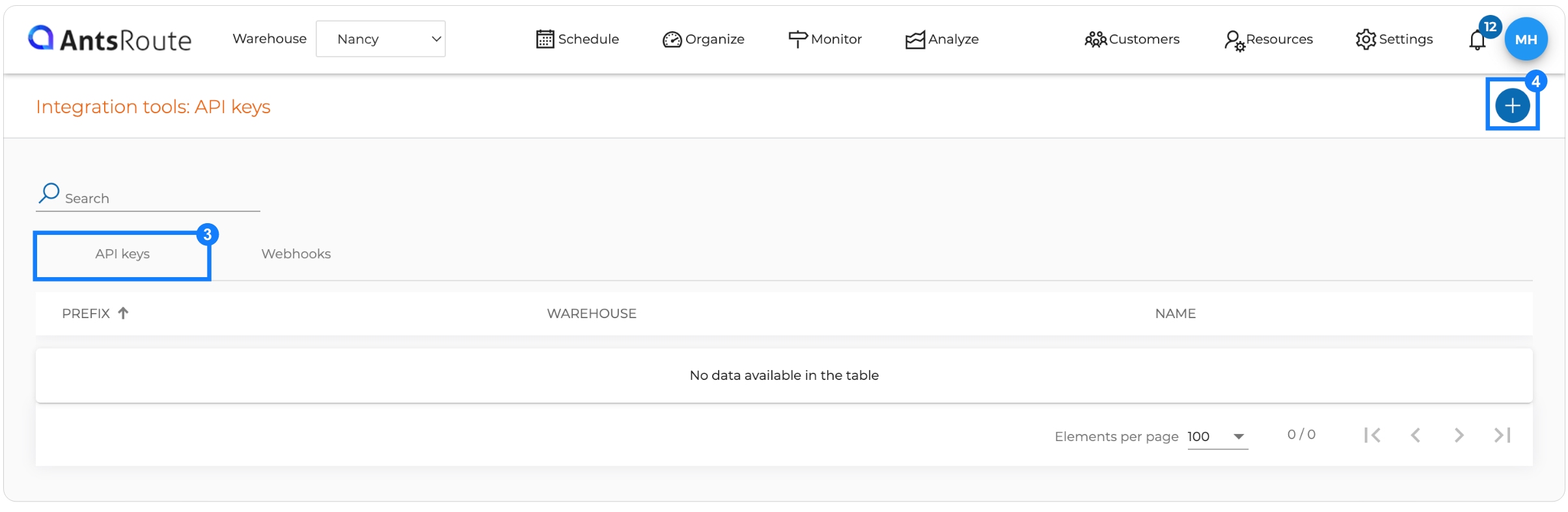Viewport: 1568px width, 512px height.
Task: Click the Monitor signpost icon
Action: 797,39
